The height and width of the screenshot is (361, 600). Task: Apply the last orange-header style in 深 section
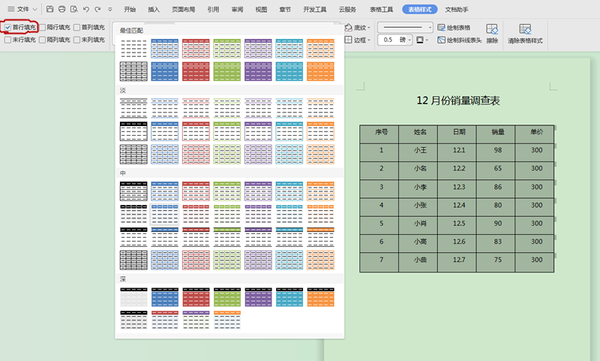227,320
